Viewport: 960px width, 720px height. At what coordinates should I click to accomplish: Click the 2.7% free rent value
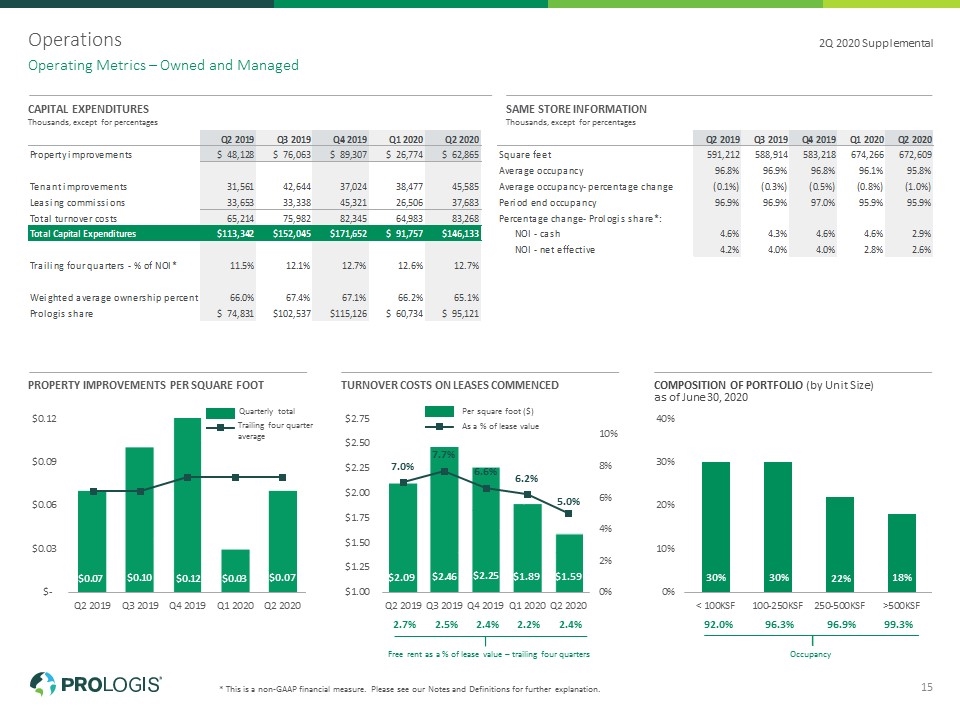404,624
